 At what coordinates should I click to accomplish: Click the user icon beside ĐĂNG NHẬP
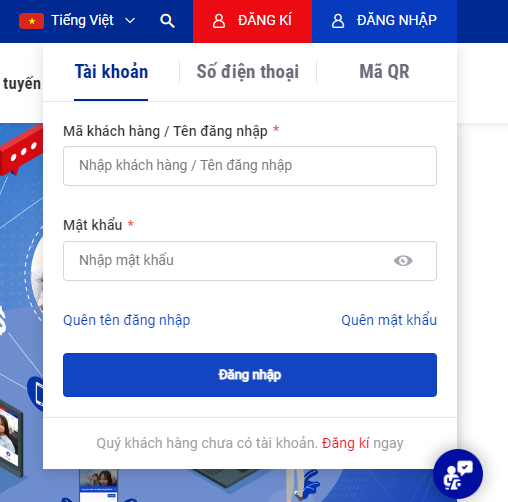click(338, 21)
